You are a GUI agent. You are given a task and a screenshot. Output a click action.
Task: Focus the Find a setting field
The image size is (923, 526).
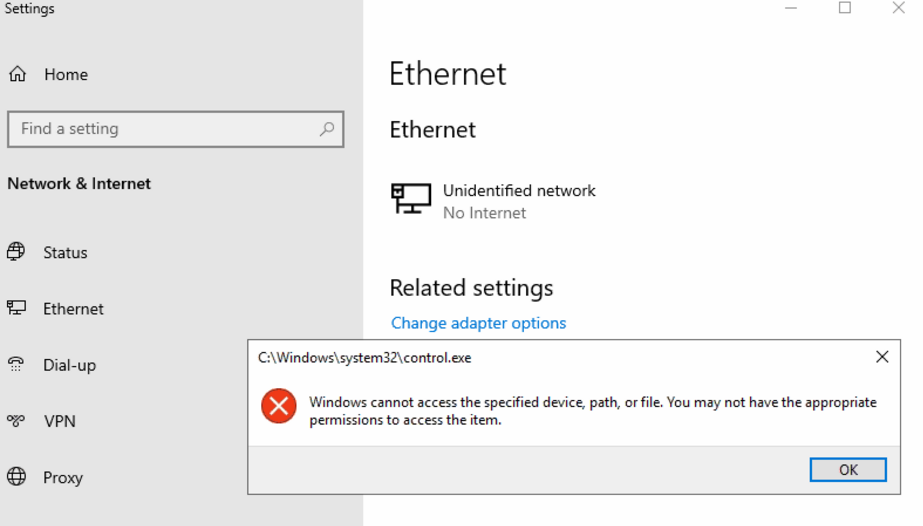click(165, 129)
